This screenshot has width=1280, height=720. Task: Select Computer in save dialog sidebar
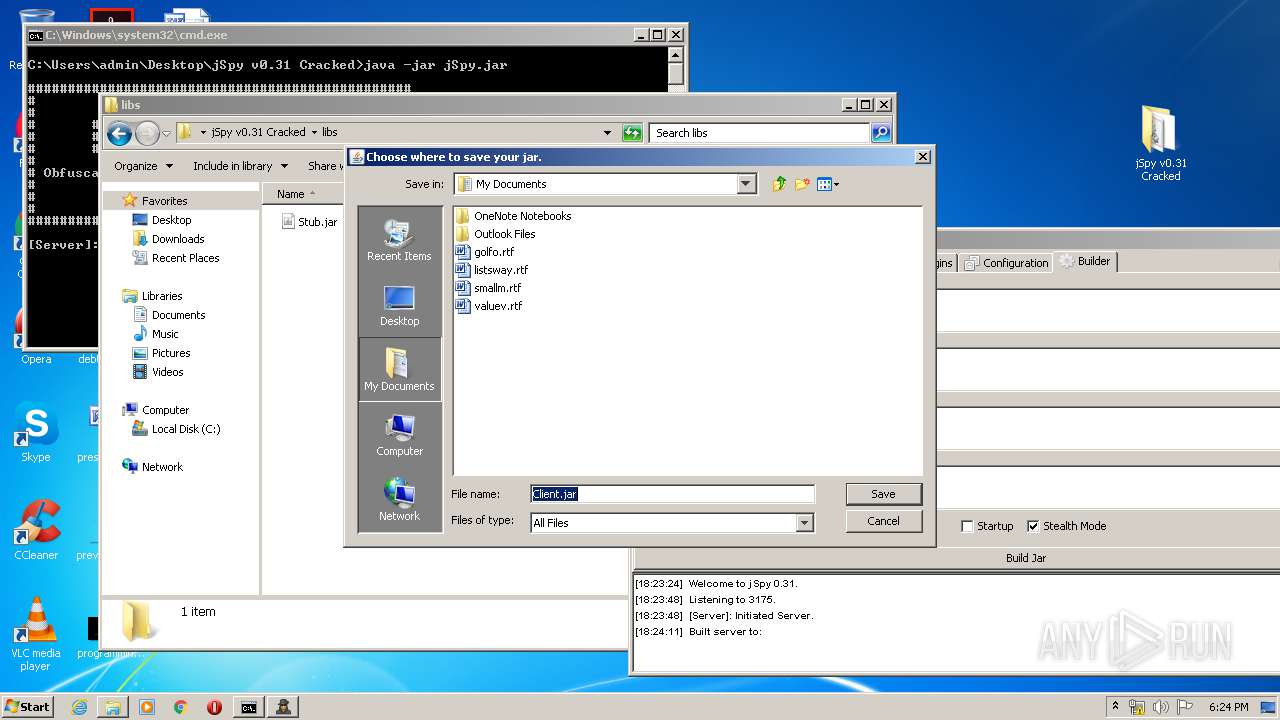(x=399, y=435)
